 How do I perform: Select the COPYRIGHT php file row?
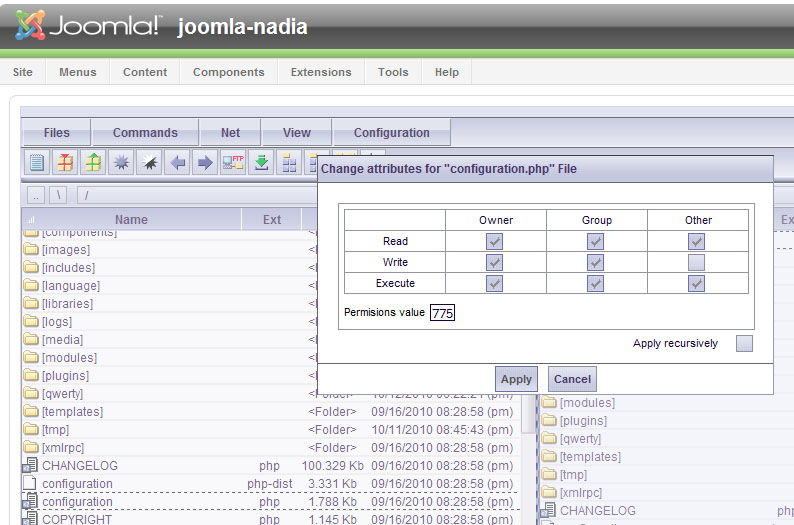pyautogui.click(x=271, y=519)
